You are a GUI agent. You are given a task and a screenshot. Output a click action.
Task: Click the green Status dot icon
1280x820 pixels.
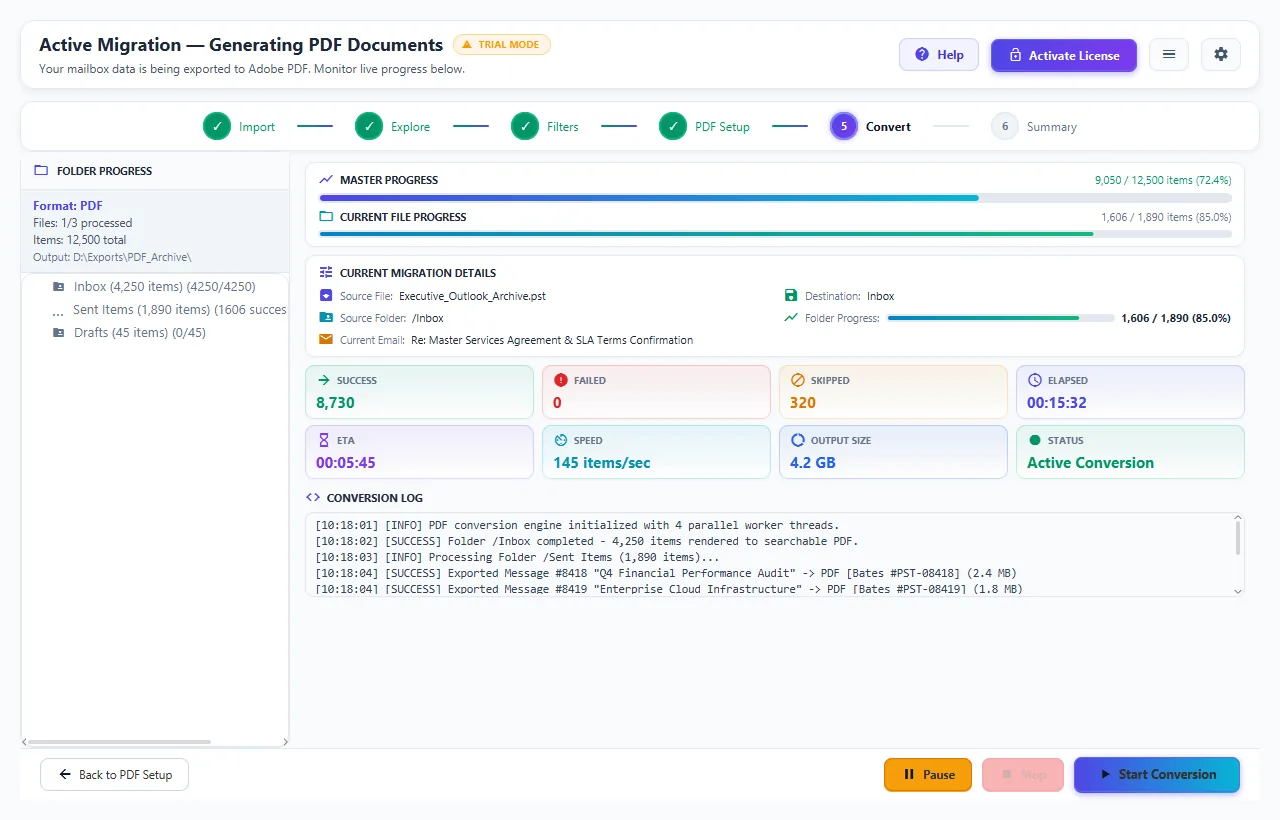pos(1035,440)
